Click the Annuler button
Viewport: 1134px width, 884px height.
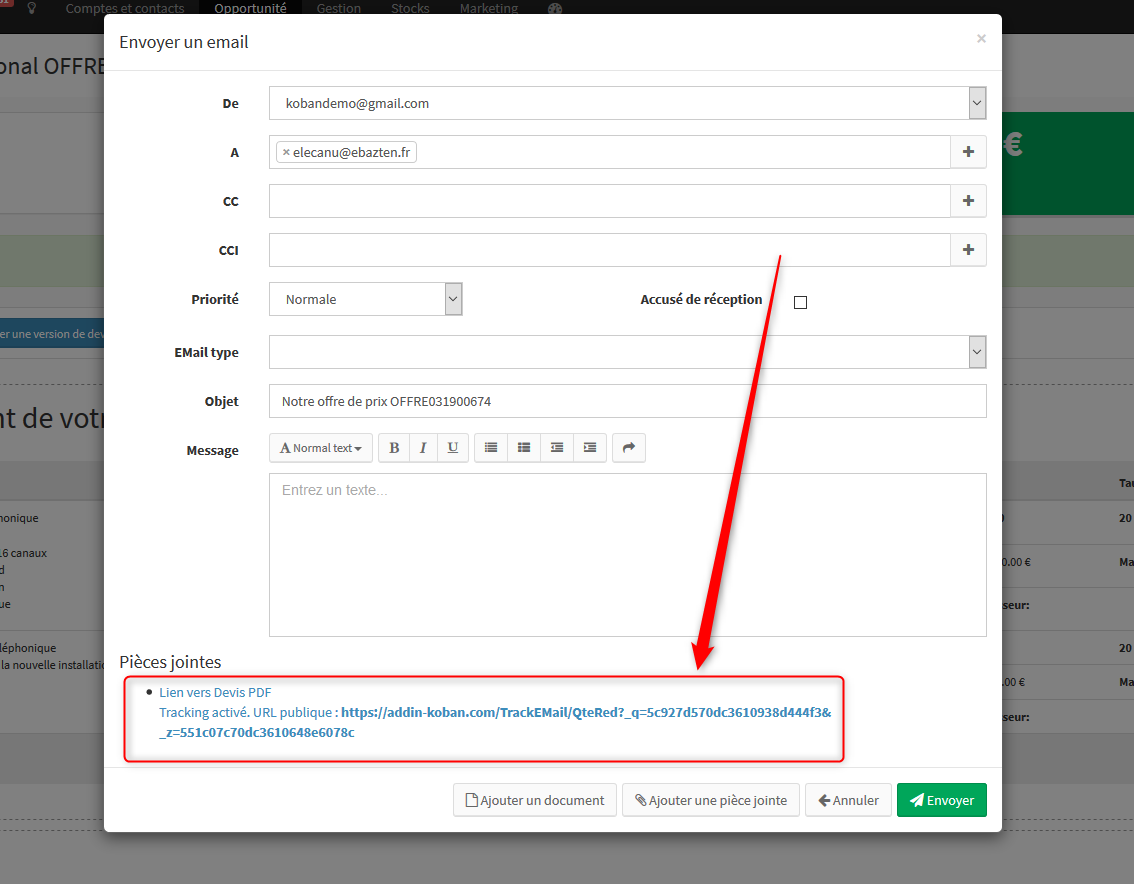coord(848,800)
